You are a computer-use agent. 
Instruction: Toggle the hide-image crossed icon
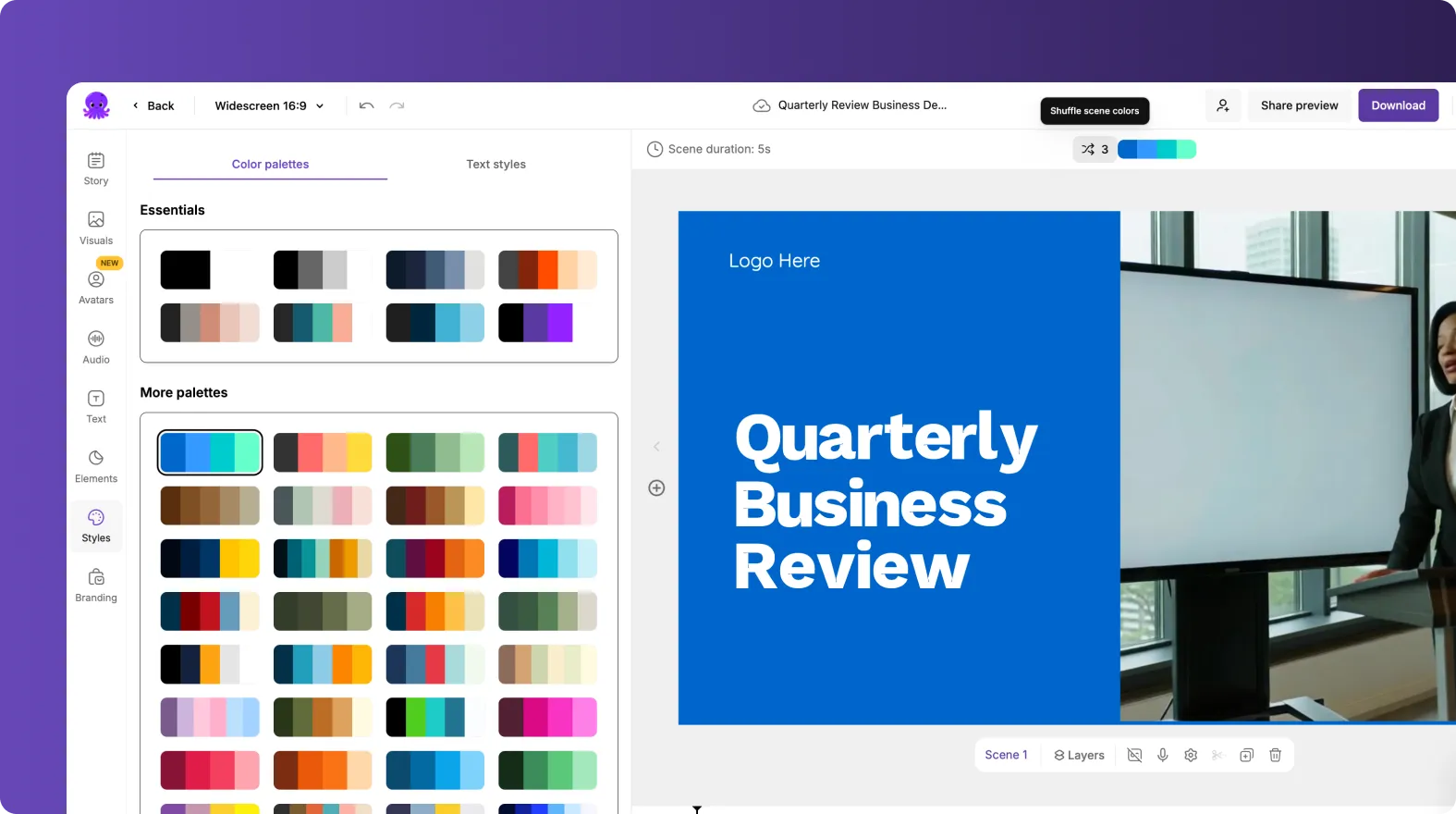click(x=1134, y=755)
